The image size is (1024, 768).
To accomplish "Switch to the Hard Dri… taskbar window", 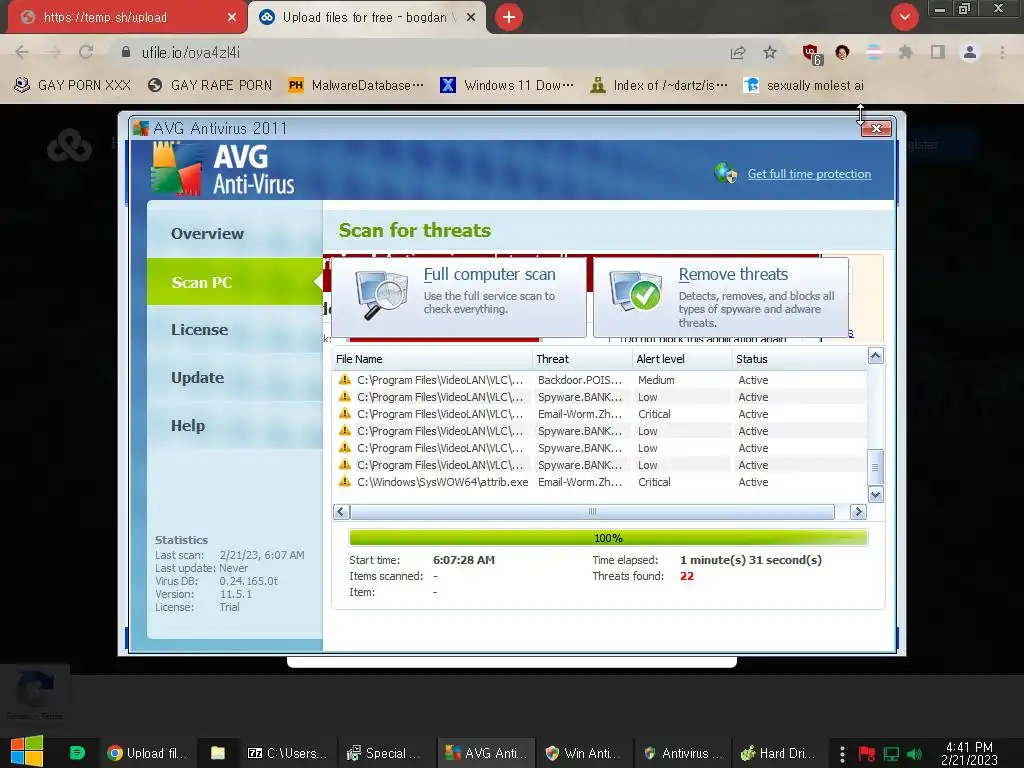I will click(778, 753).
